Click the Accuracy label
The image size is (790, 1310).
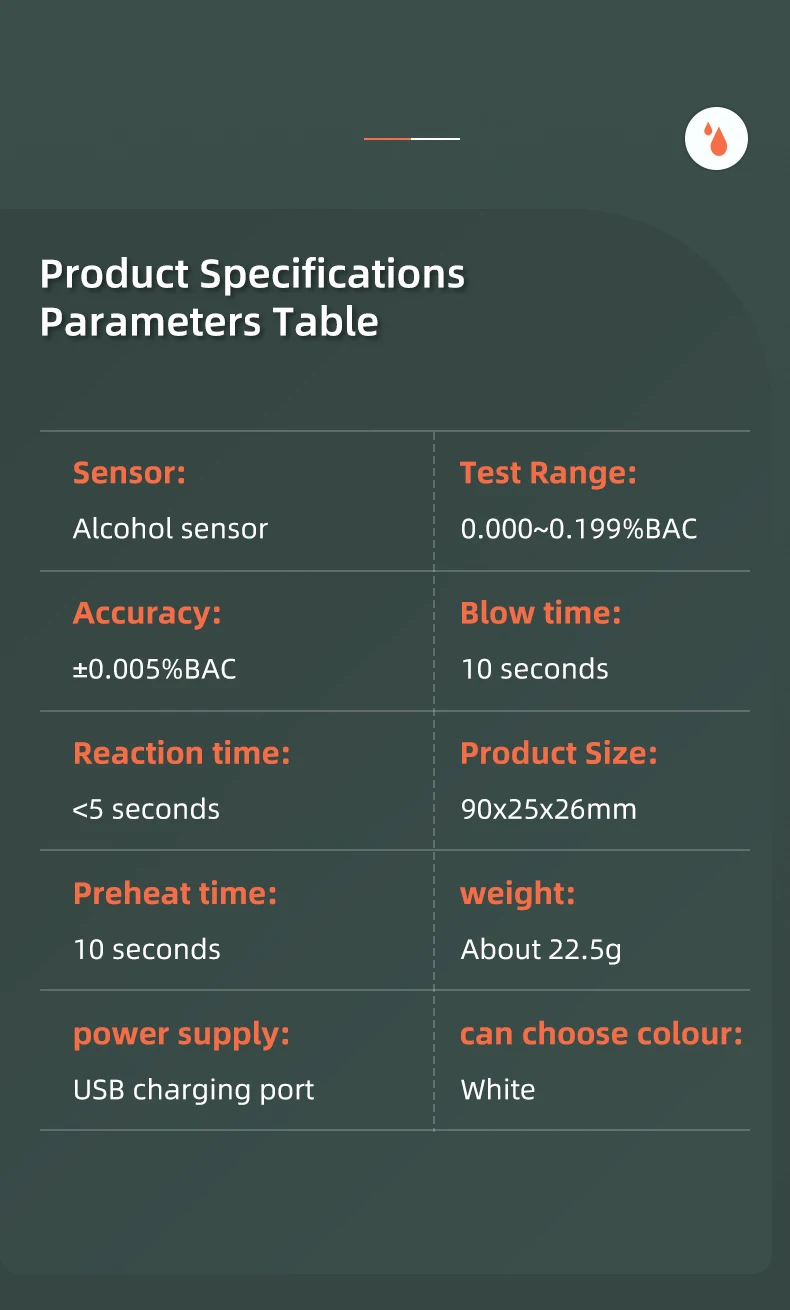(147, 613)
